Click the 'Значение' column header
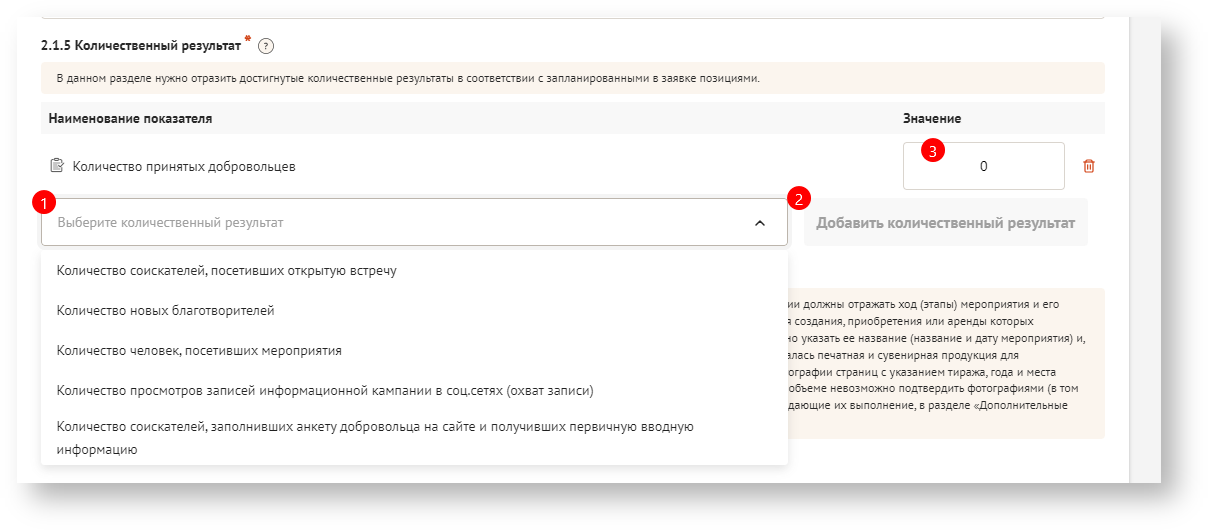 (x=931, y=119)
